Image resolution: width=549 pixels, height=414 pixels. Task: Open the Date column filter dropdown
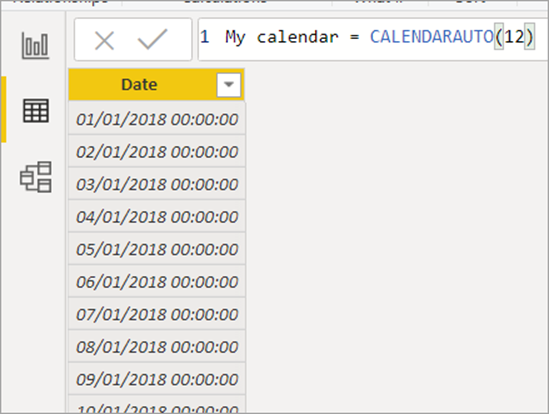(229, 84)
